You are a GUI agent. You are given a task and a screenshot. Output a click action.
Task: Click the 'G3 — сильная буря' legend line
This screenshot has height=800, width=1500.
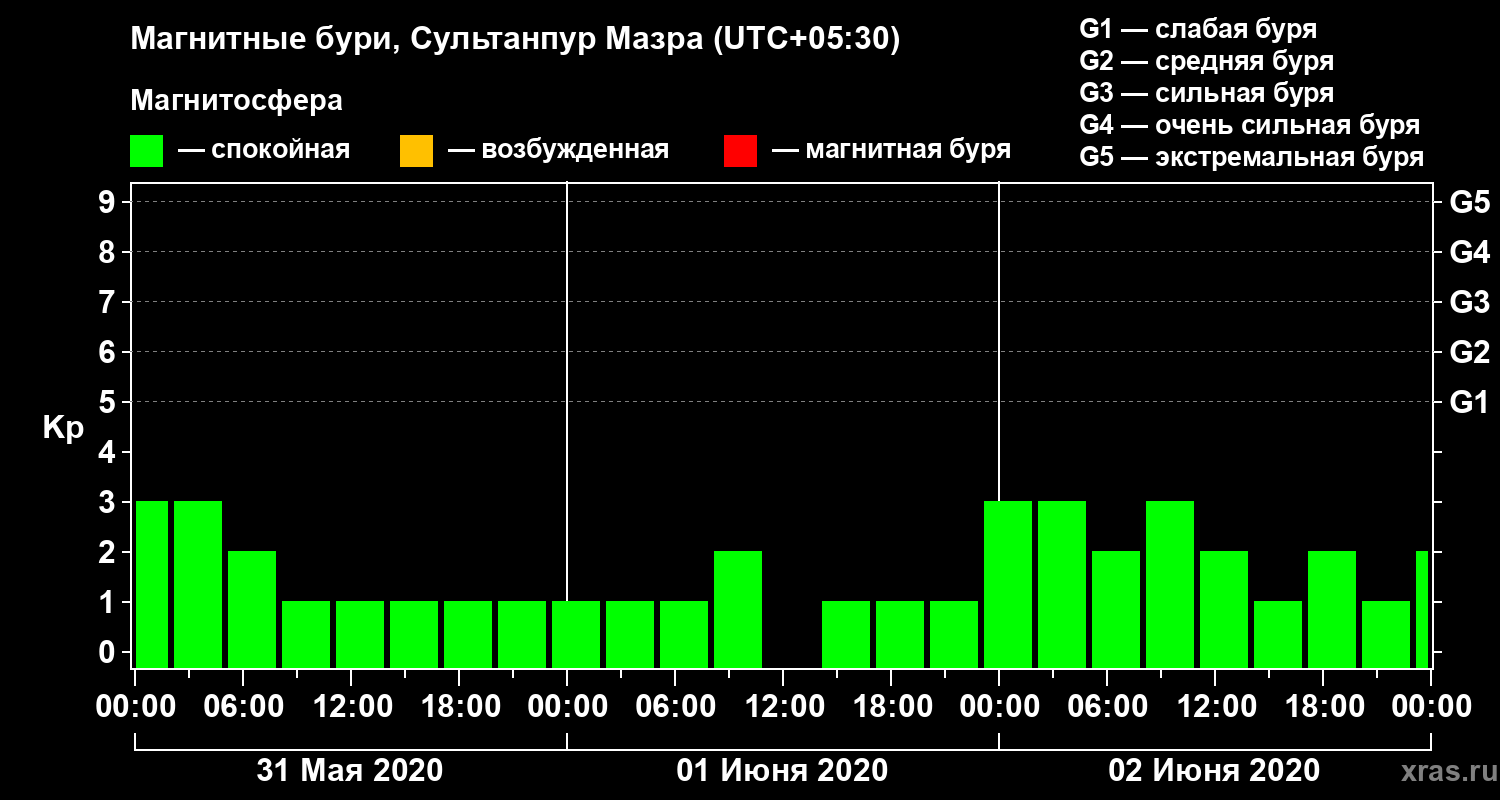(1207, 93)
